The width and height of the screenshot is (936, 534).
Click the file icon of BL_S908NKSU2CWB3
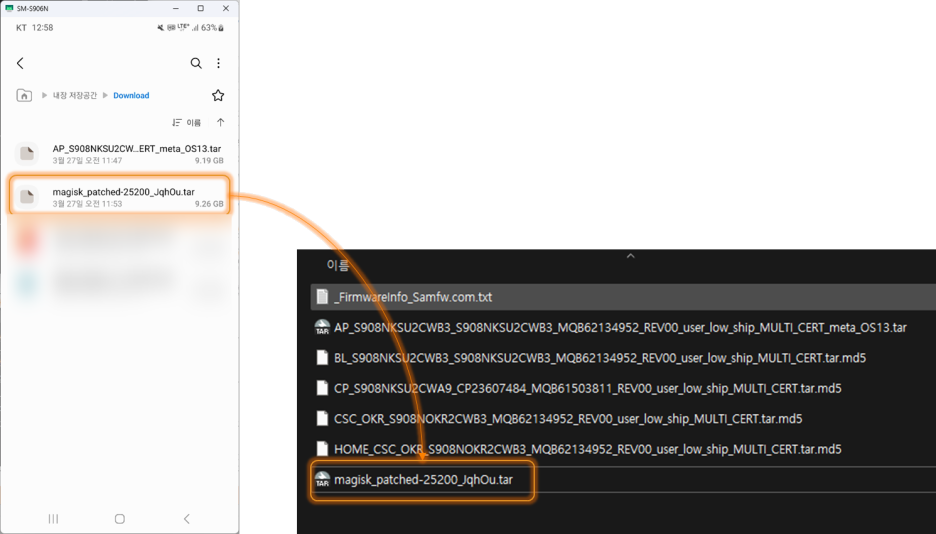pos(322,358)
